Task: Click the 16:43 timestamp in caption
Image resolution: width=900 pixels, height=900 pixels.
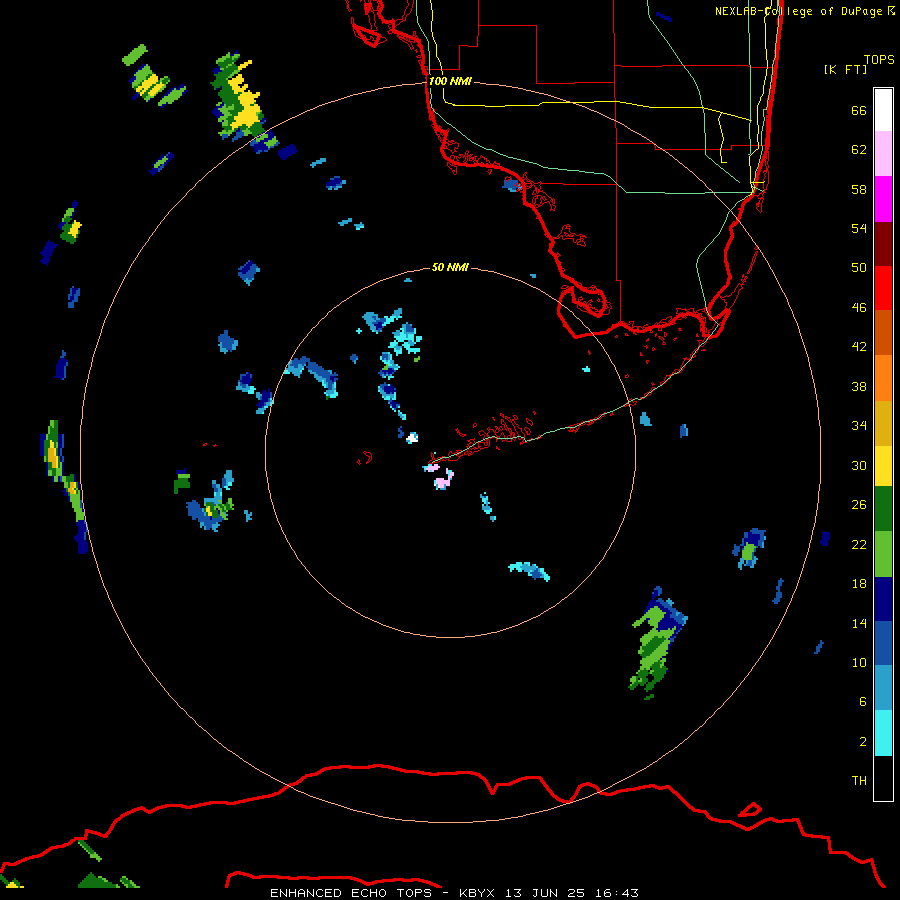Action: coord(617,893)
